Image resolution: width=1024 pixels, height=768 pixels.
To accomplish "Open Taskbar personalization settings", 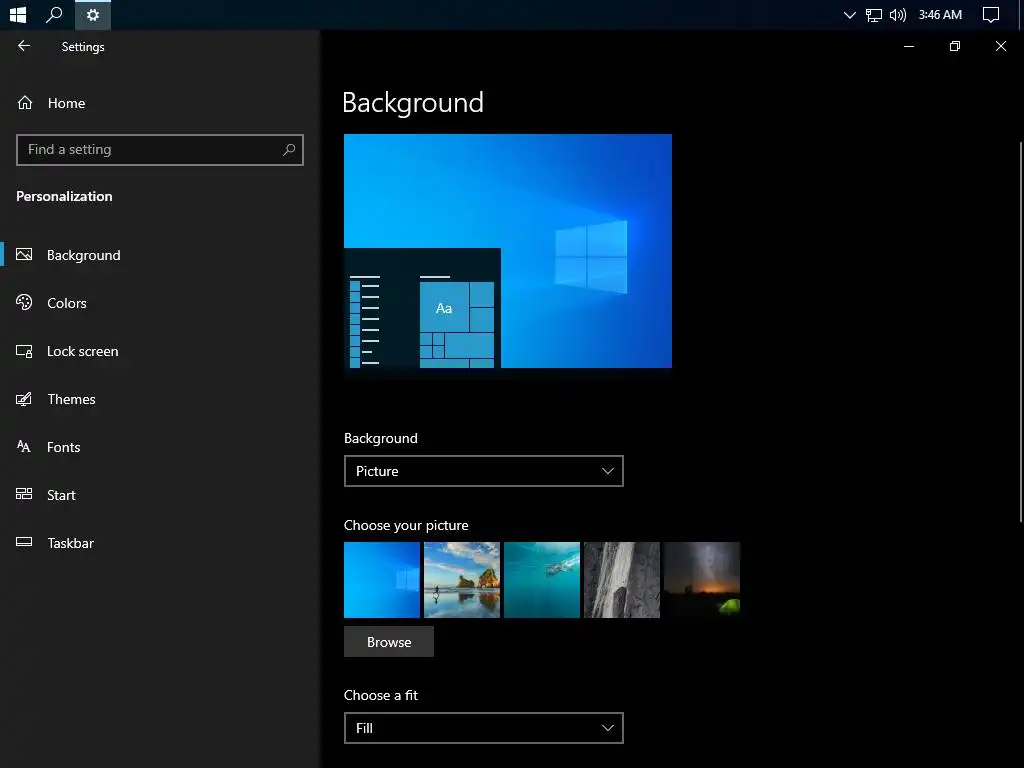I will pos(71,543).
